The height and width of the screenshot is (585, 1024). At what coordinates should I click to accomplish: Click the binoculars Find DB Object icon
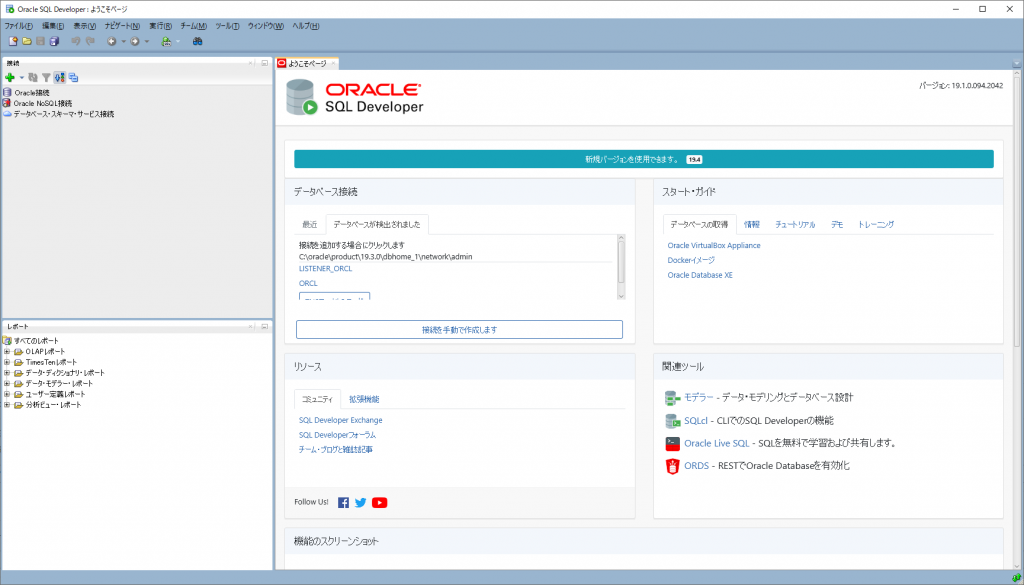point(198,41)
